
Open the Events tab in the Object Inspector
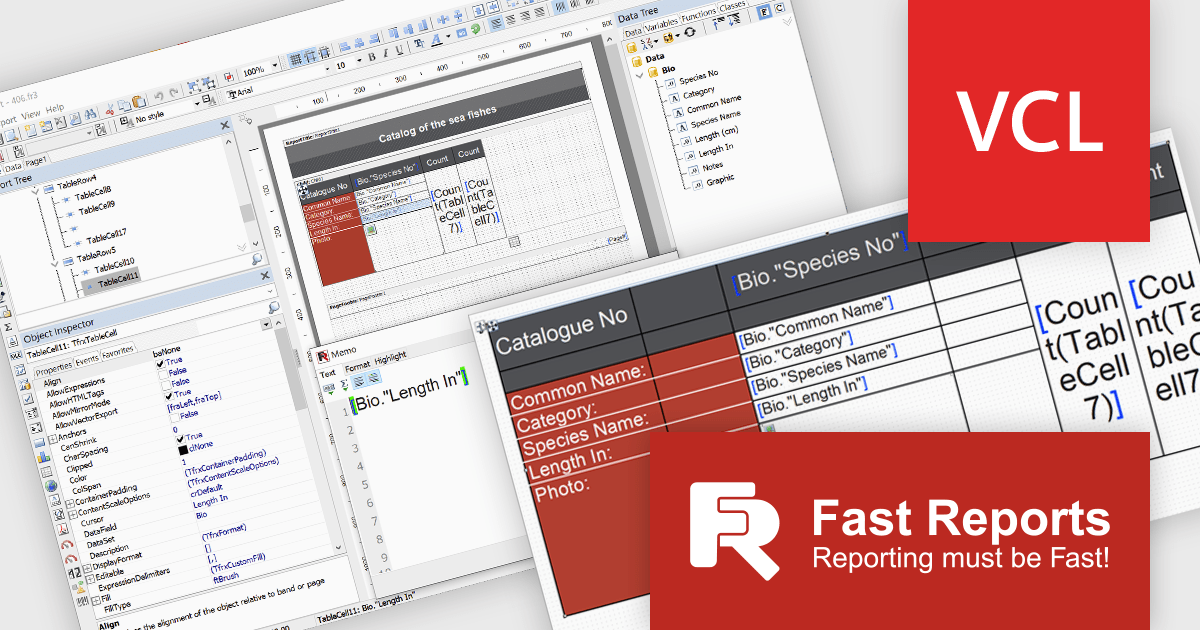tap(87, 358)
